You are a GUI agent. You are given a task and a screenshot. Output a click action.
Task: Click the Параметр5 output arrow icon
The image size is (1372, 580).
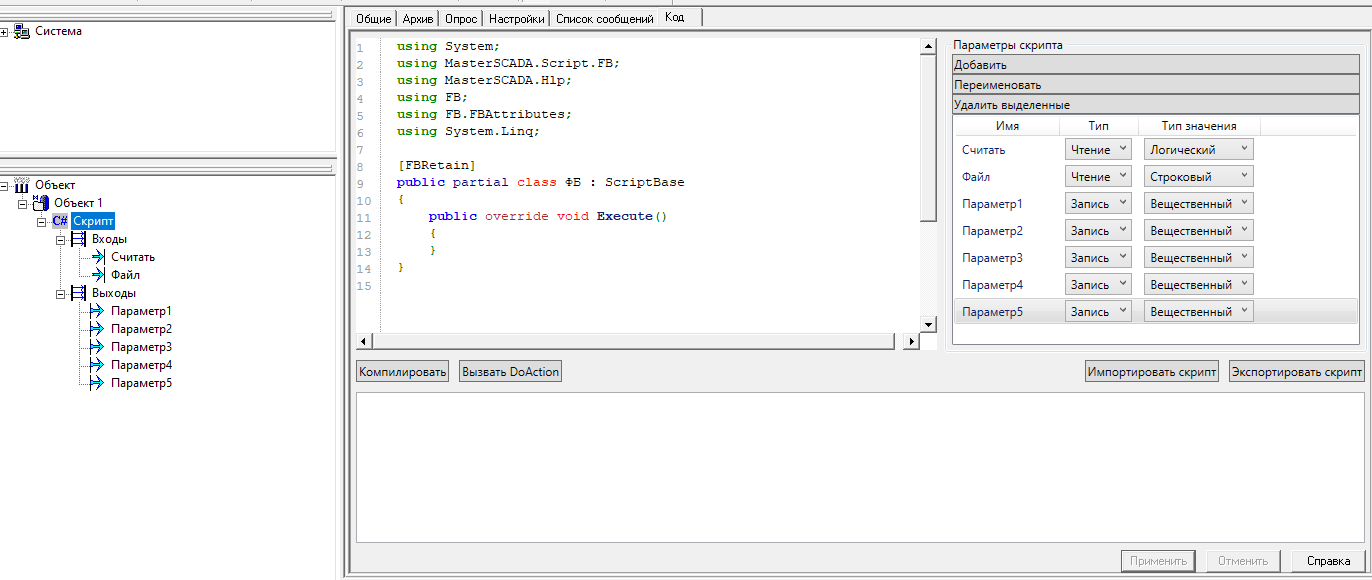tap(98, 383)
